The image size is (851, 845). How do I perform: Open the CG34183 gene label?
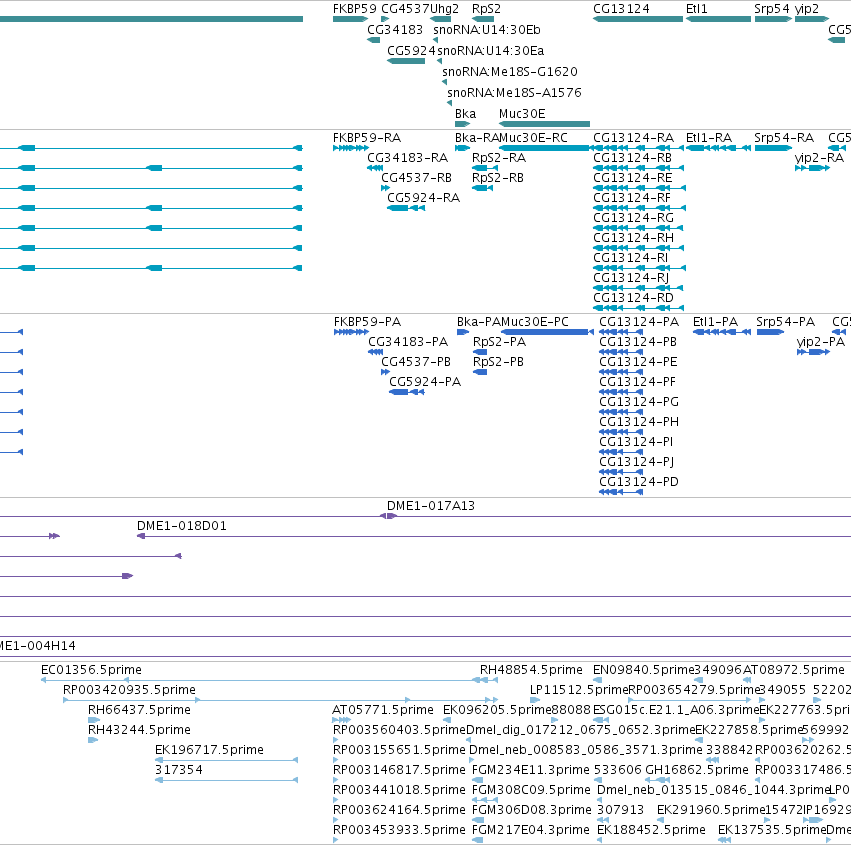click(x=395, y=30)
